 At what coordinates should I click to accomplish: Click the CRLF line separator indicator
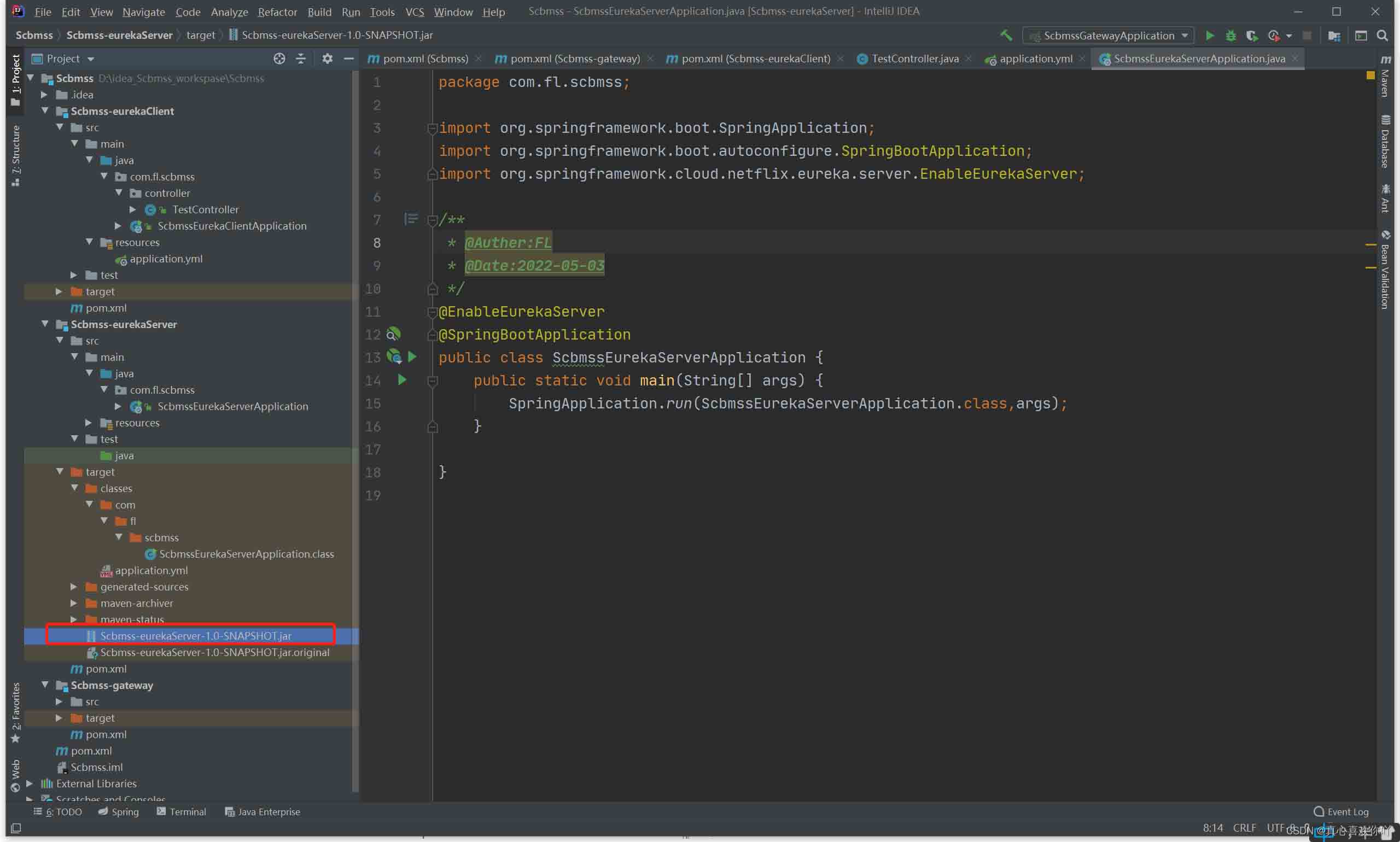(x=1244, y=828)
